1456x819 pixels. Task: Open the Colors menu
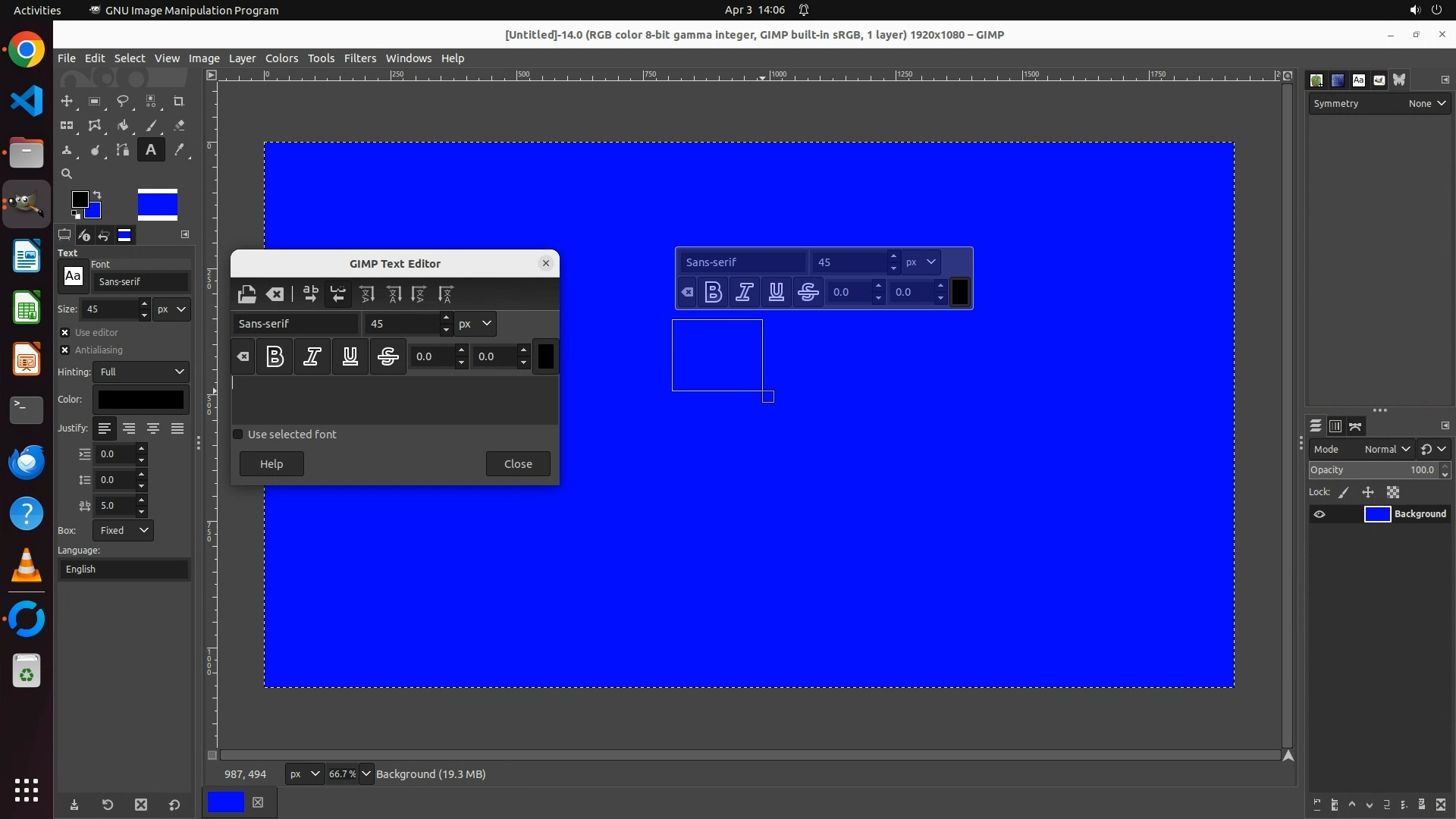281,58
